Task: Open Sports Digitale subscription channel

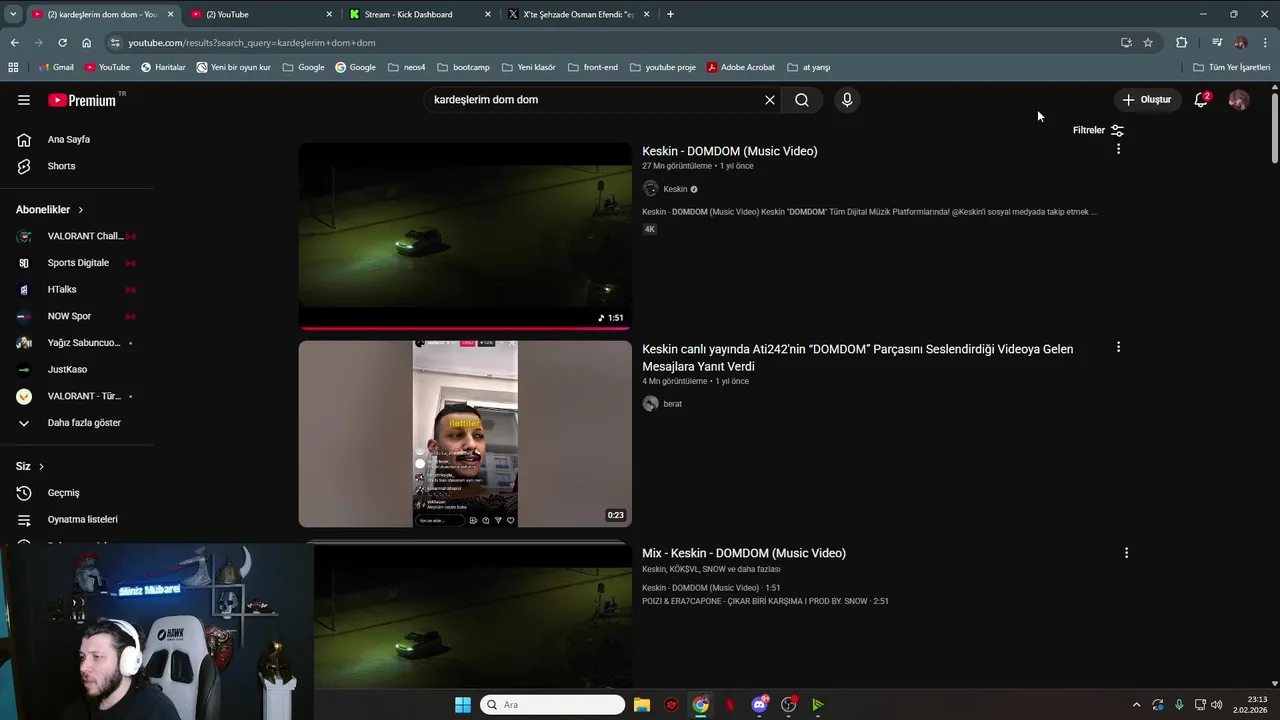Action: 77,263
